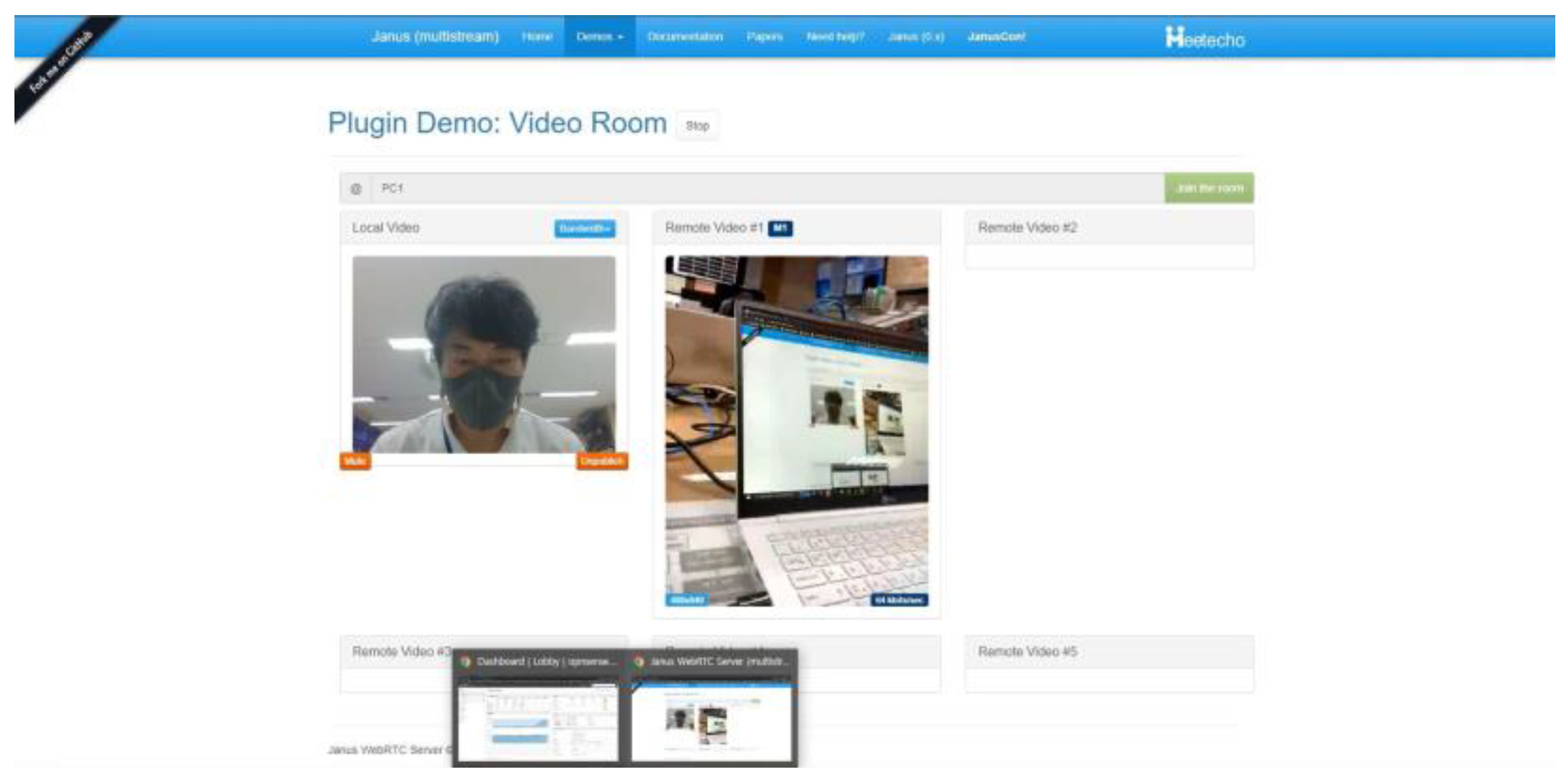Image resolution: width=1566 pixels, height=784 pixels.
Task: Click the Join the room button
Action: pyautogui.click(x=1208, y=188)
